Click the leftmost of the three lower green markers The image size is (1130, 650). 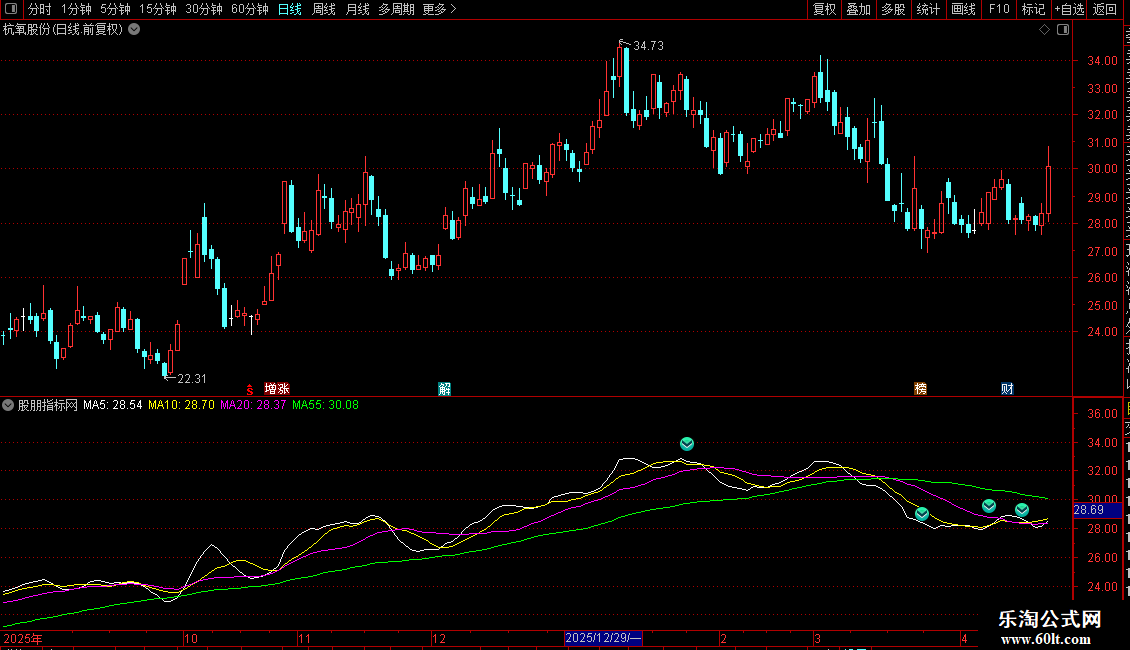coord(922,514)
